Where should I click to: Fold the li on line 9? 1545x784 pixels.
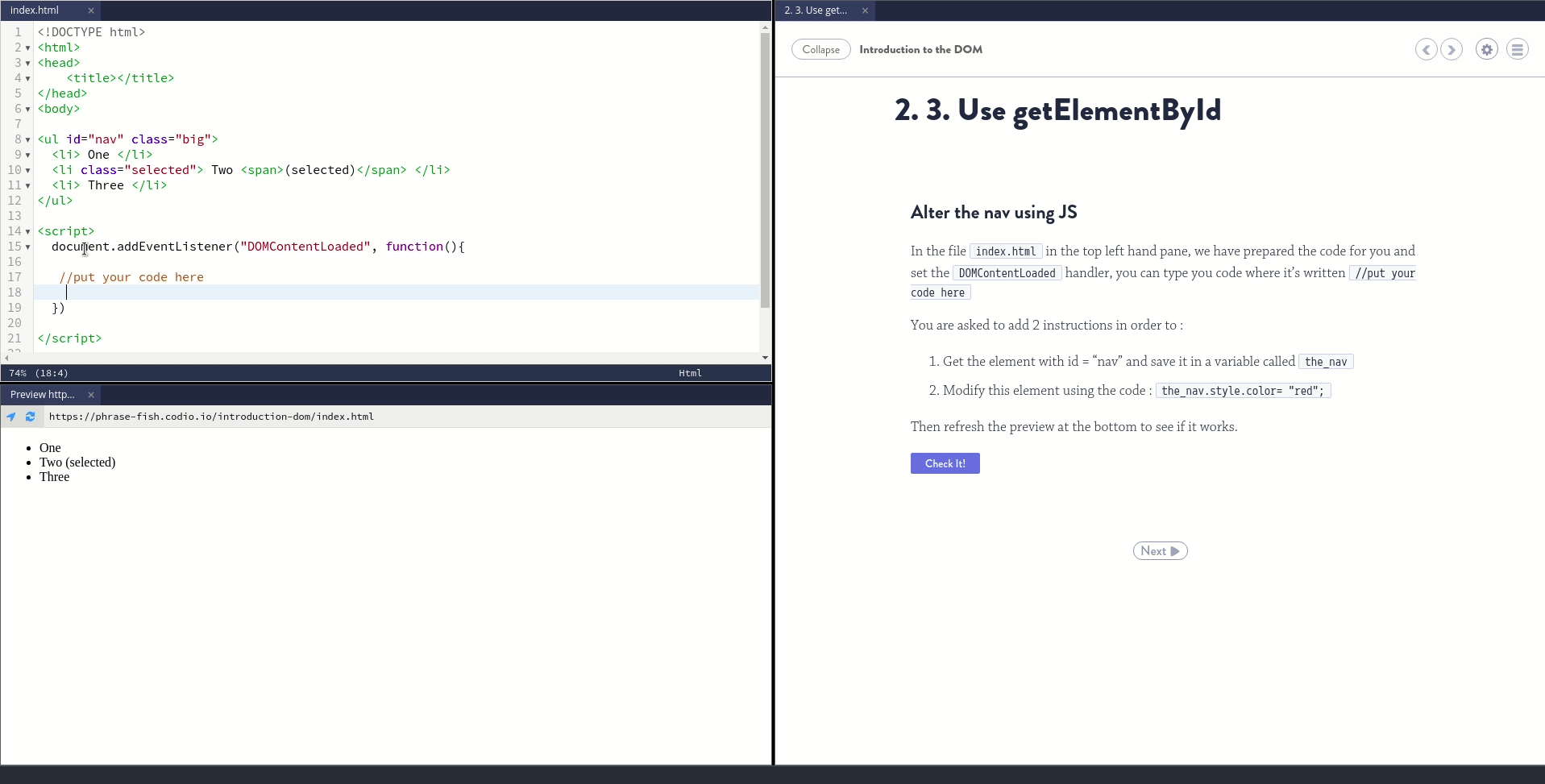pos(27,156)
